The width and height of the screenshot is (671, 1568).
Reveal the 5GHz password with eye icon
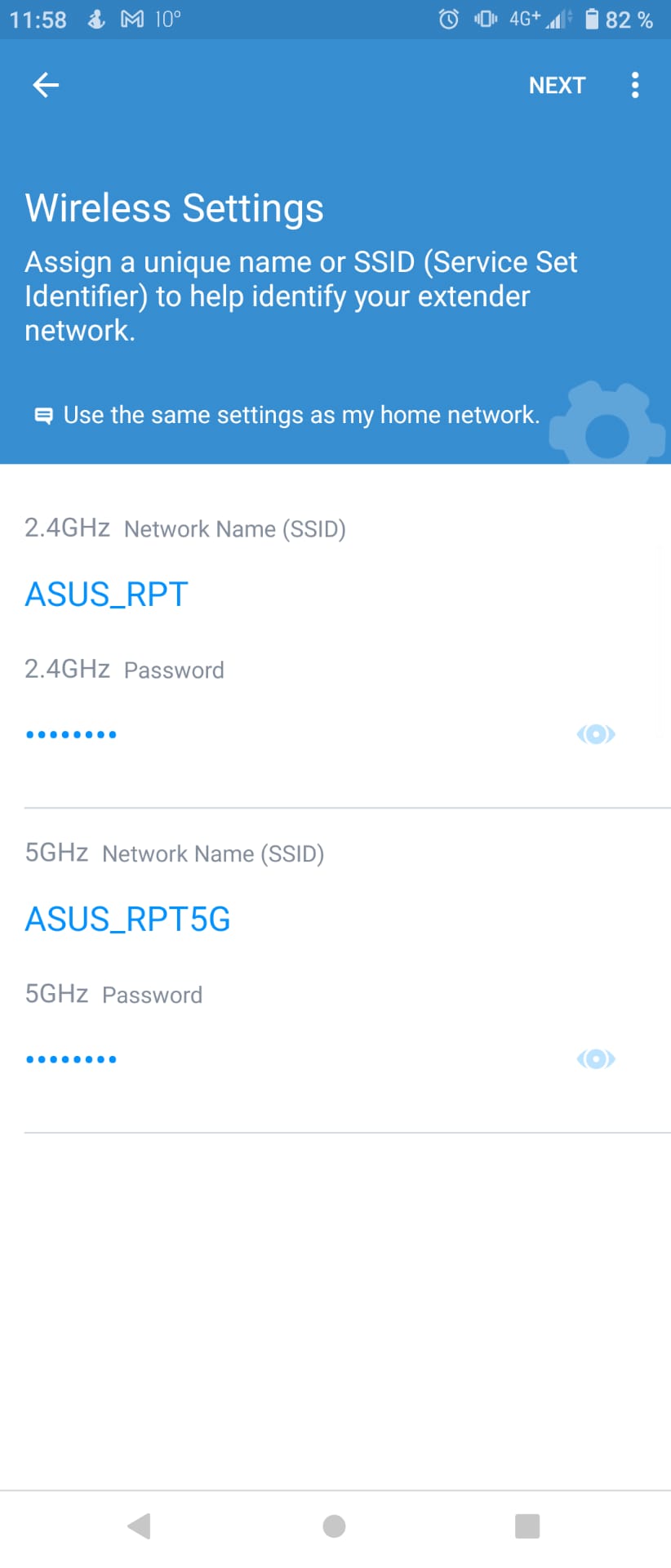(x=596, y=1059)
